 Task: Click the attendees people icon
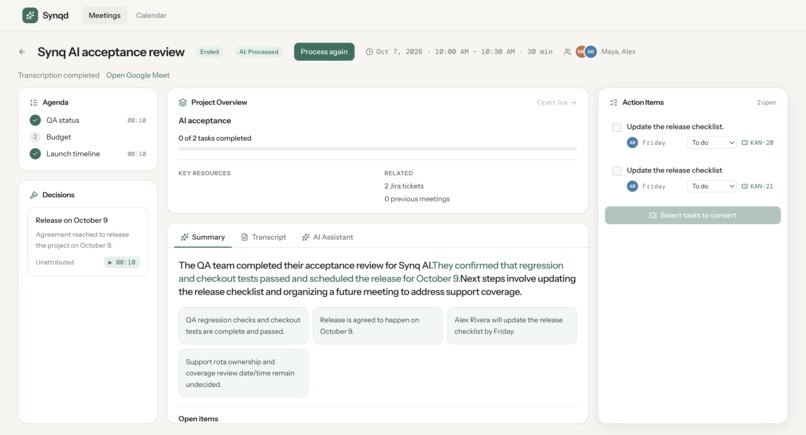click(x=567, y=51)
